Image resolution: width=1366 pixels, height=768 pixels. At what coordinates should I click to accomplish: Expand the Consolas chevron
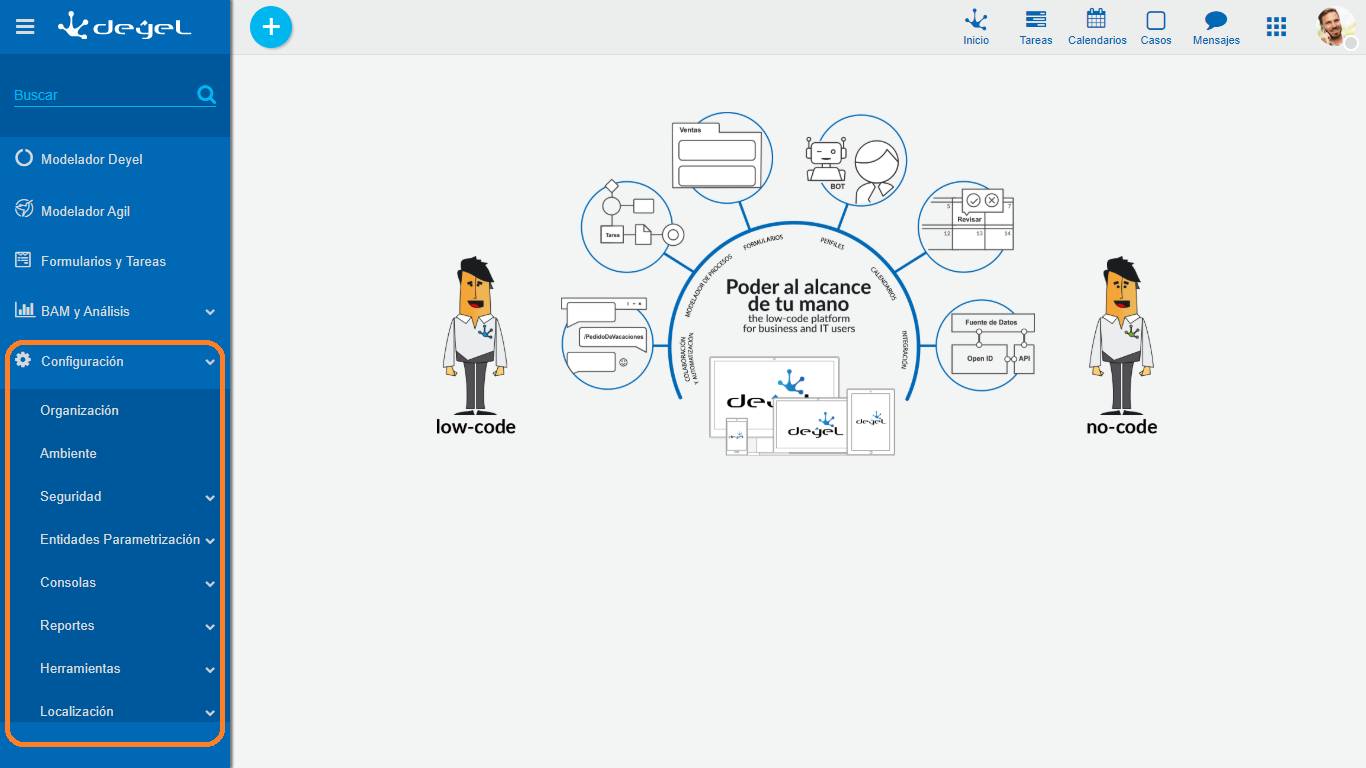point(210,583)
